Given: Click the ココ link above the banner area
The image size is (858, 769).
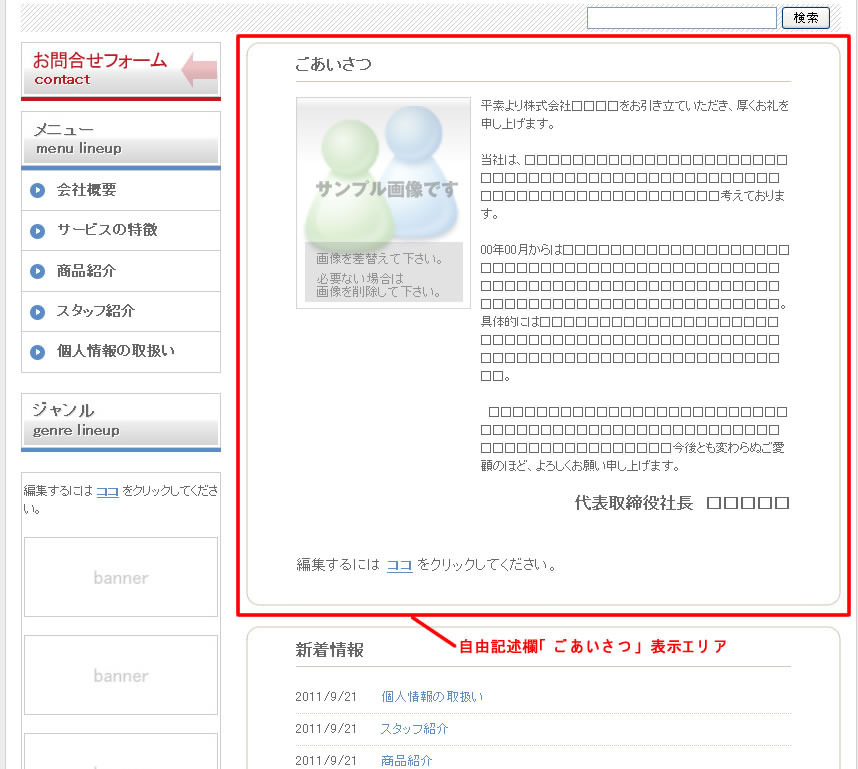Looking at the screenshot, I should pos(107,491).
